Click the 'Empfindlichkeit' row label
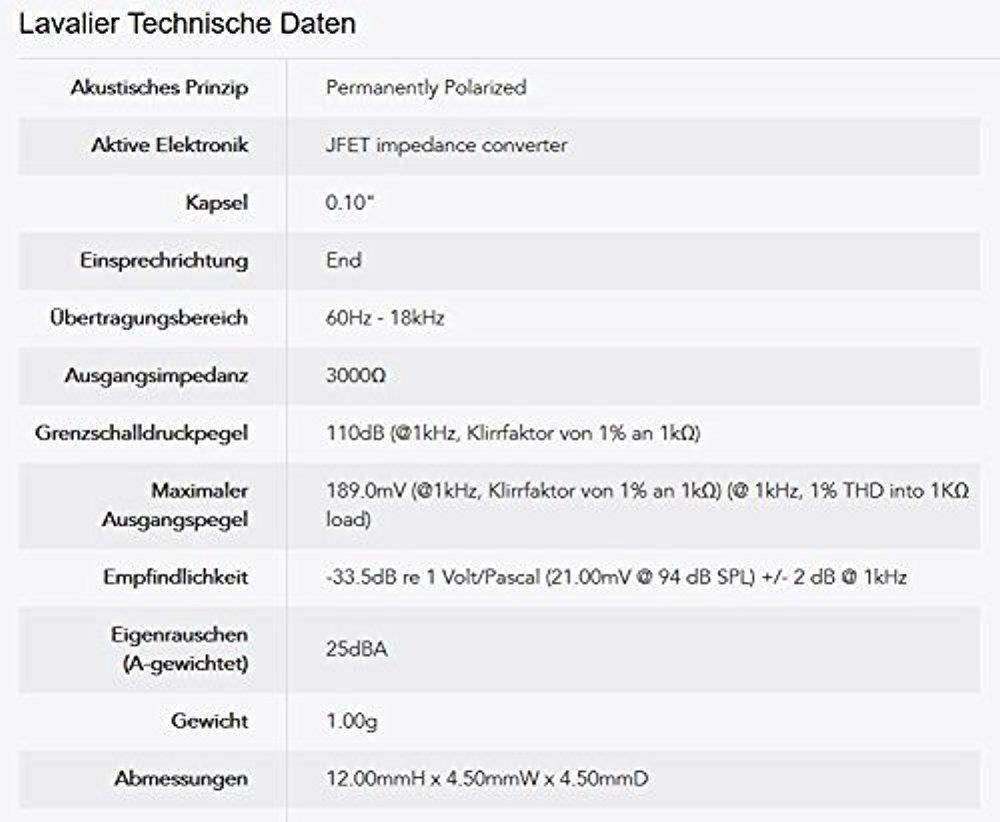The image size is (1000, 822). [175, 578]
